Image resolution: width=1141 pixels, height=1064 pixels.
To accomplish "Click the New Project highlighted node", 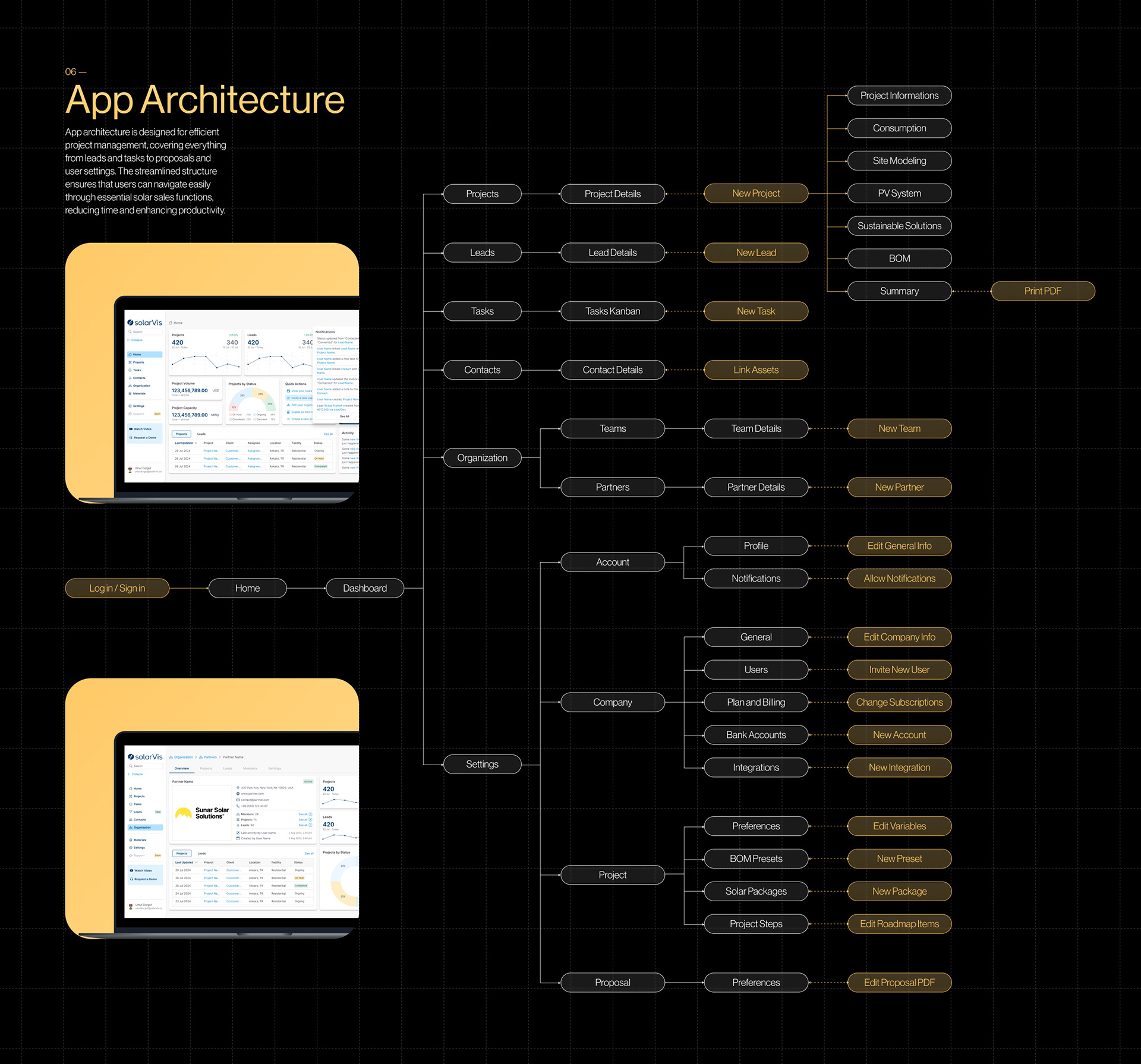I will point(755,193).
